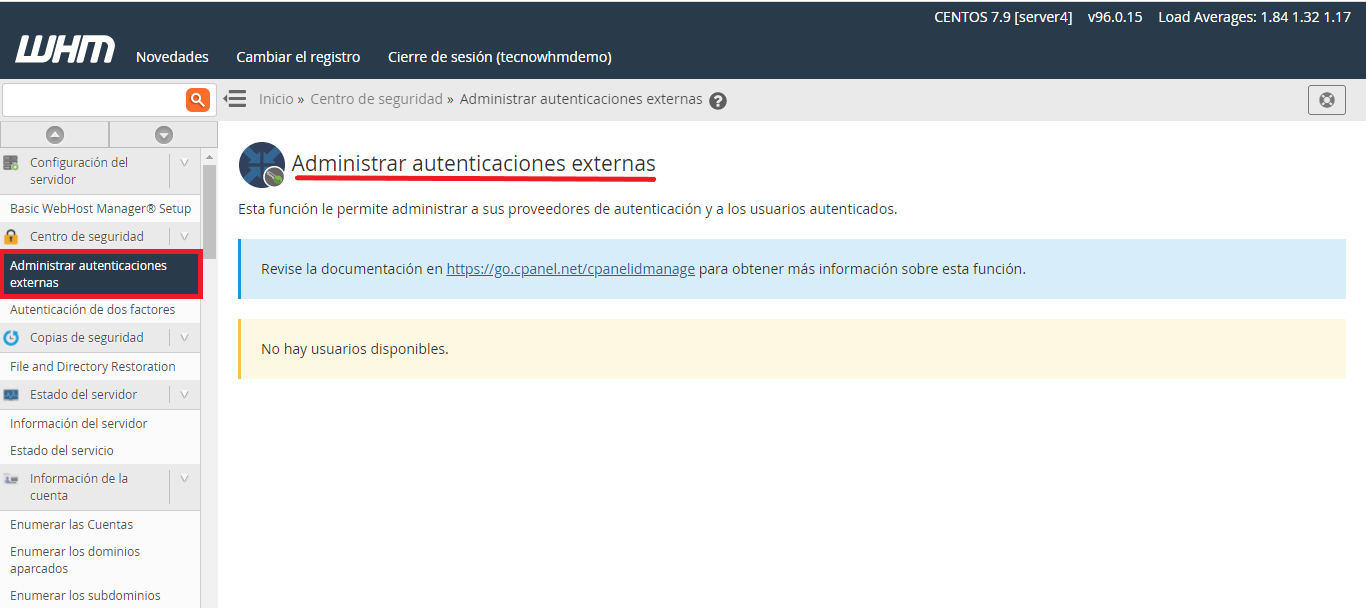Click the sidebar collapse-all up arrow
Image resolution: width=1366 pixels, height=608 pixels.
tap(55, 135)
